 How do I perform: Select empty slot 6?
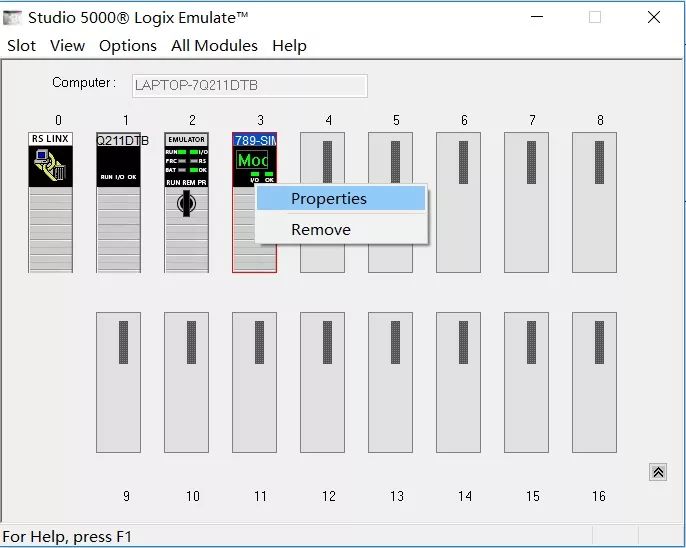pyautogui.click(x=458, y=202)
